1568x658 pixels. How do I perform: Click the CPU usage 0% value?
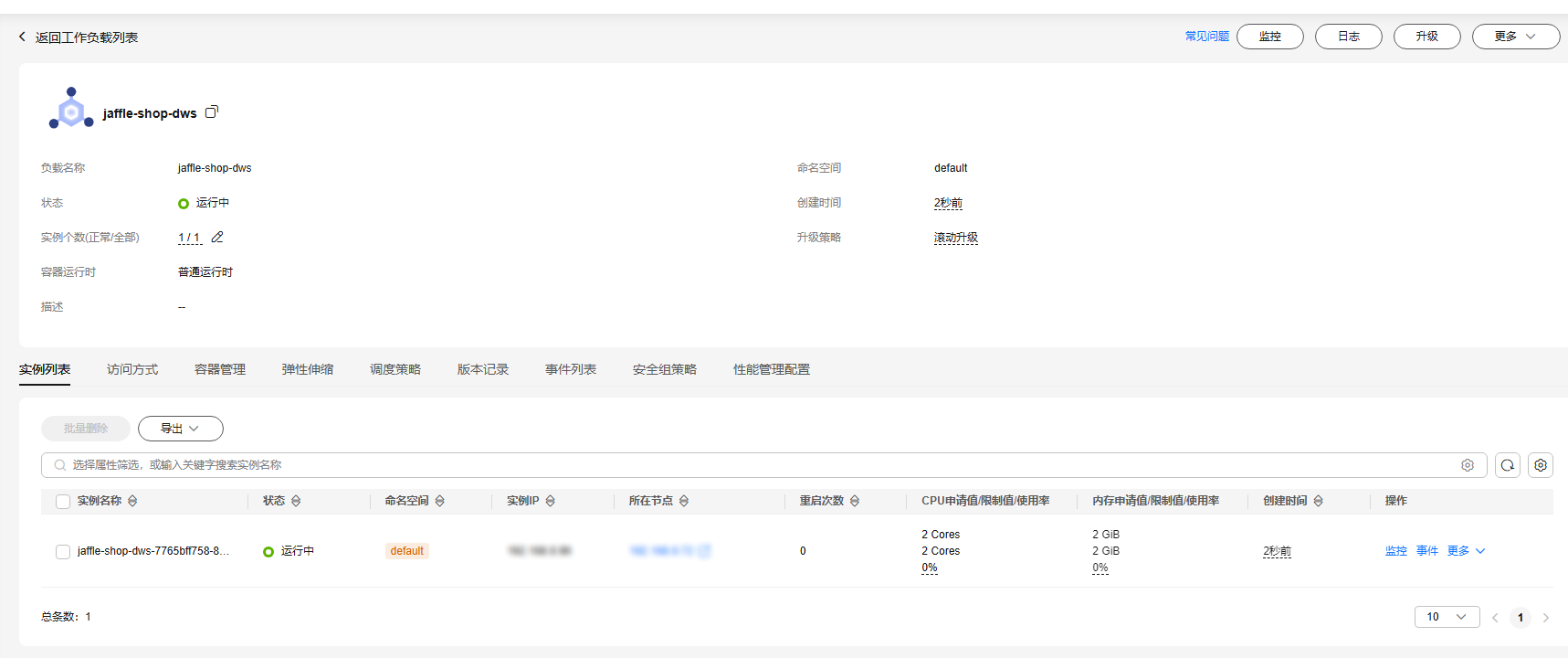[x=930, y=568]
